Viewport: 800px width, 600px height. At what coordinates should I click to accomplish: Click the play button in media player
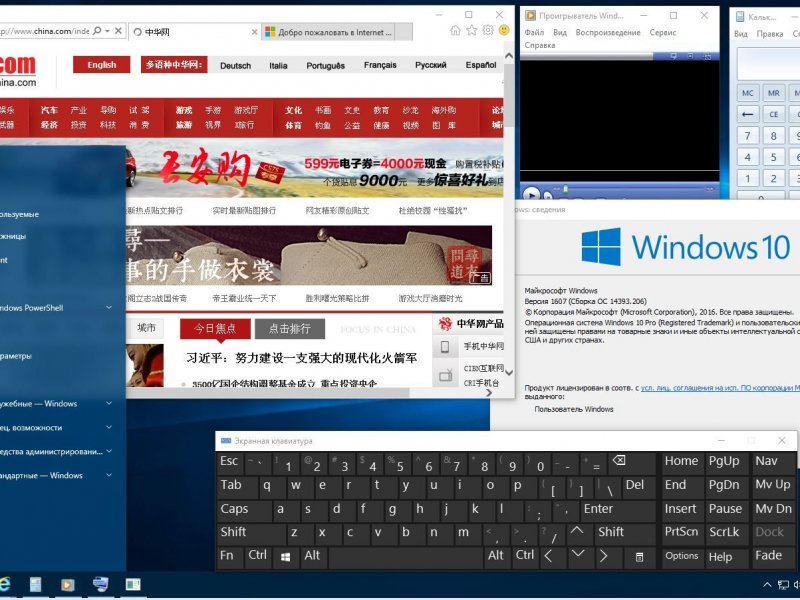[532, 194]
